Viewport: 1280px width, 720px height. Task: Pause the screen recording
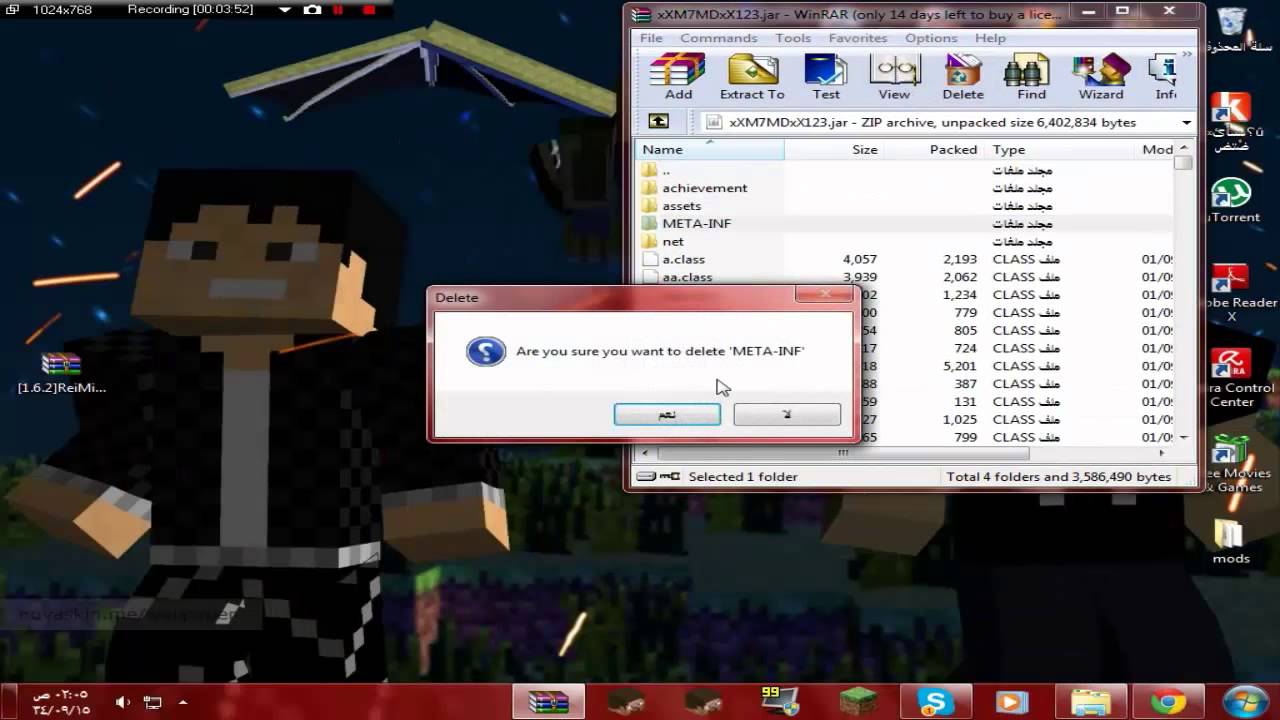click(x=339, y=10)
